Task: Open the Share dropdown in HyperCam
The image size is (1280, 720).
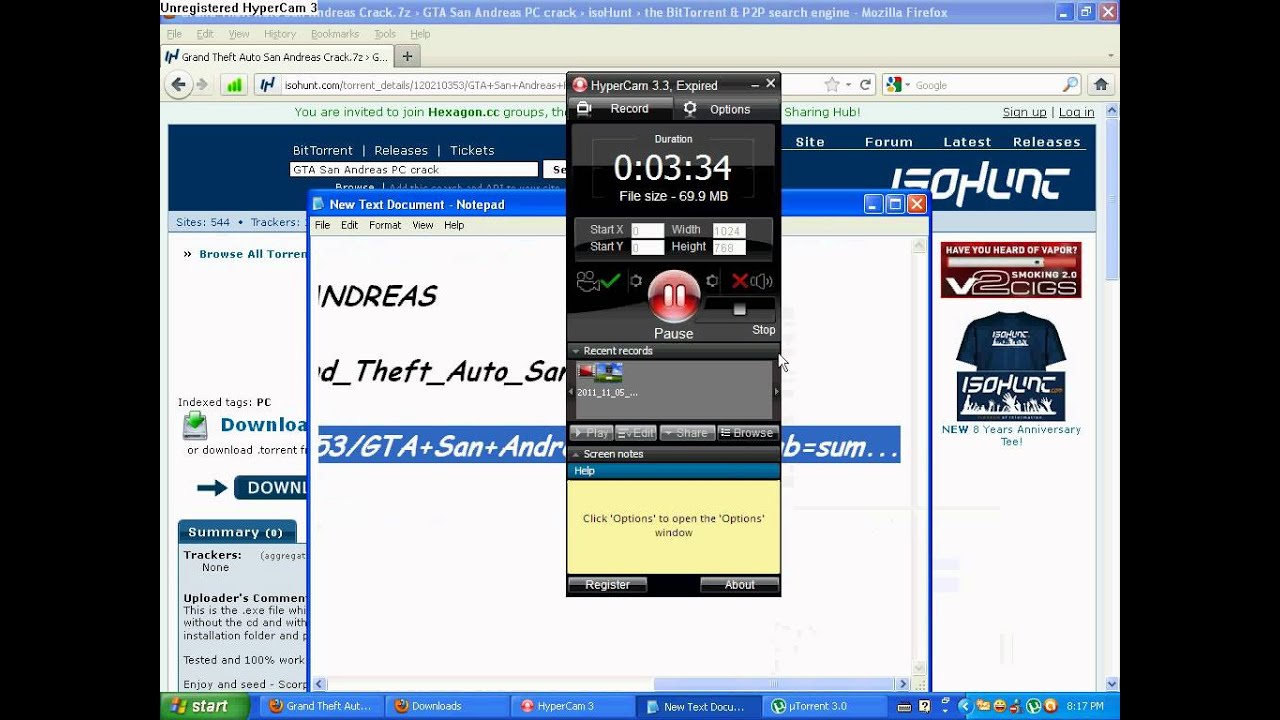Action: pos(687,433)
